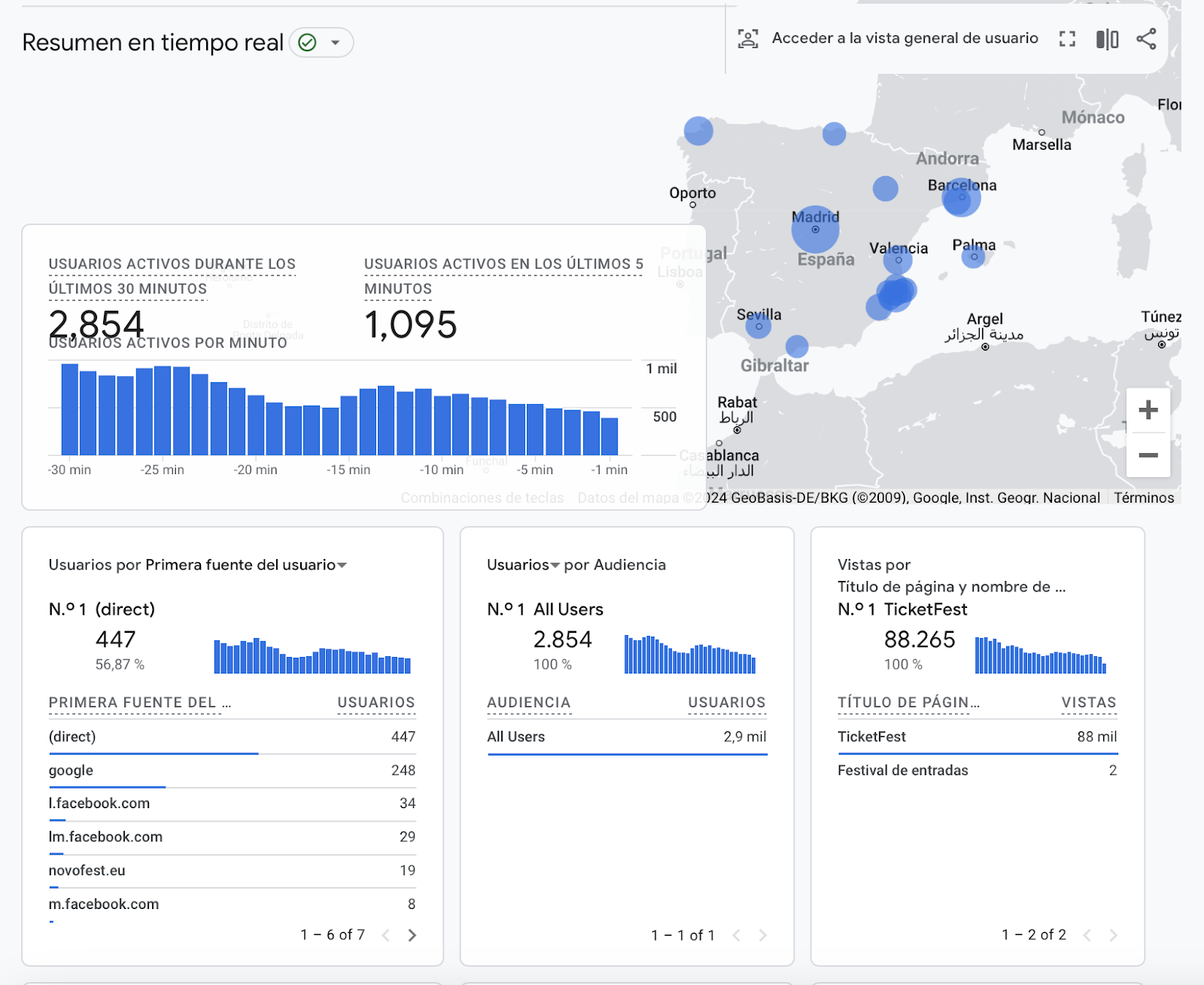The image size is (1204, 985).
Task: Click the 2,854 active users value
Action: 96,324
